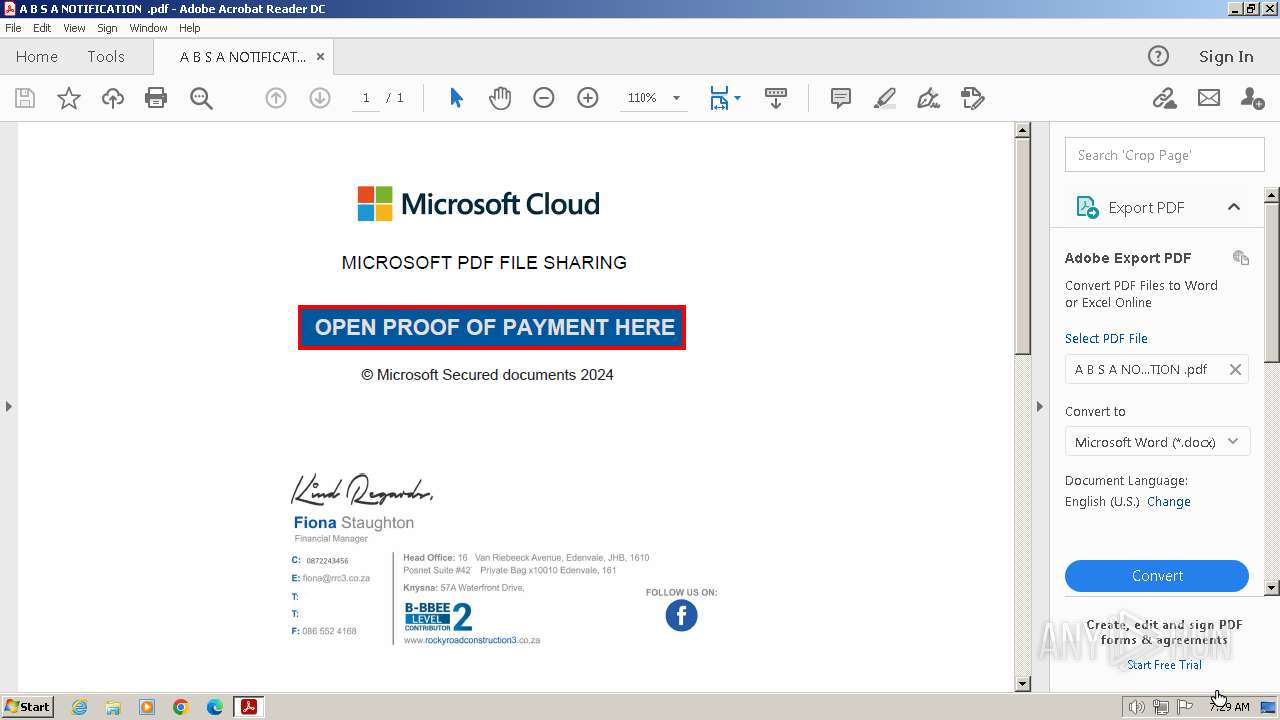Click the Save file icon

[x=25, y=98]
